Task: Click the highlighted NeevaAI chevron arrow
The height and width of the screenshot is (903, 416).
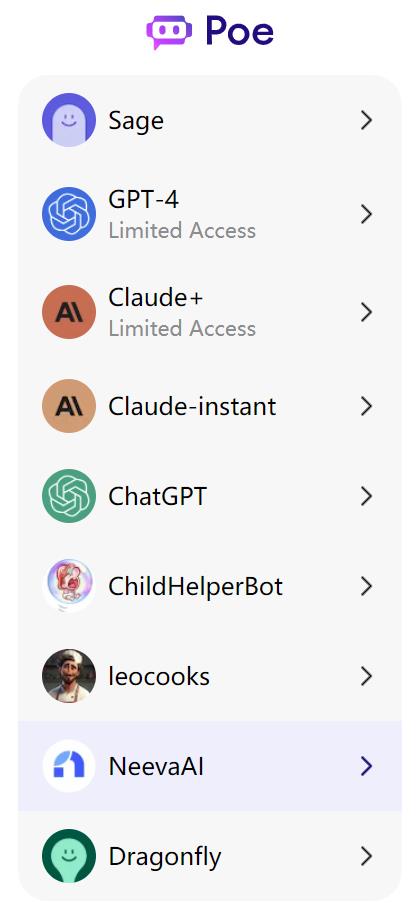Action: point(366,766)
